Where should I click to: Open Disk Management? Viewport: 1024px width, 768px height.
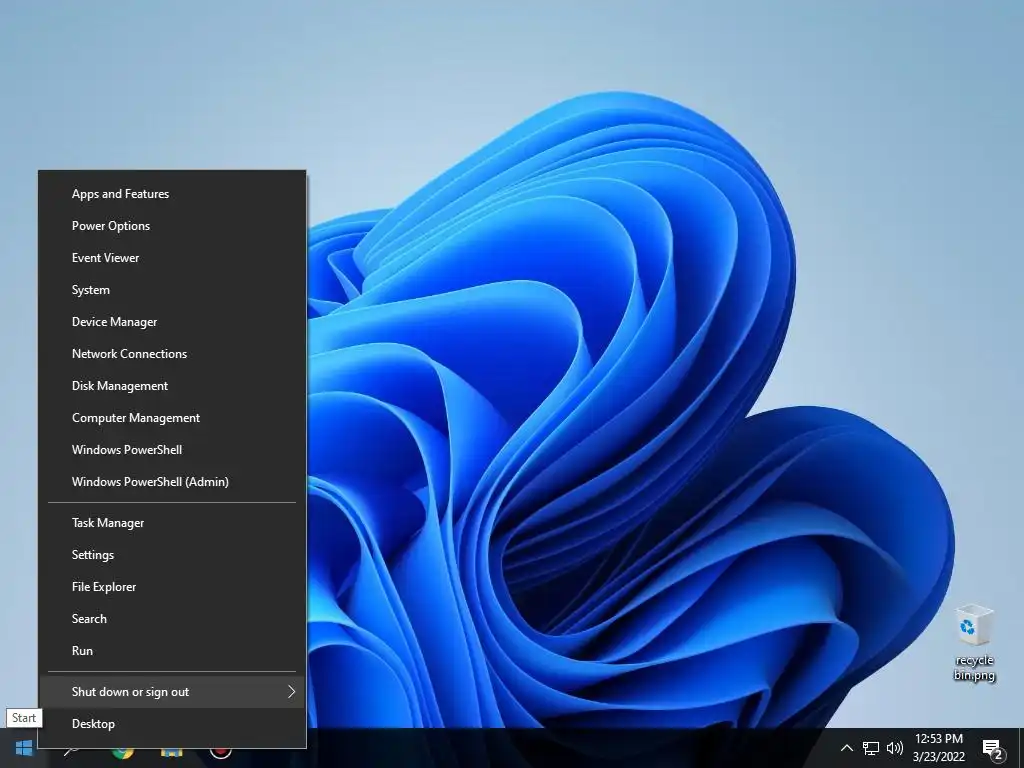(x=172, y=386)
